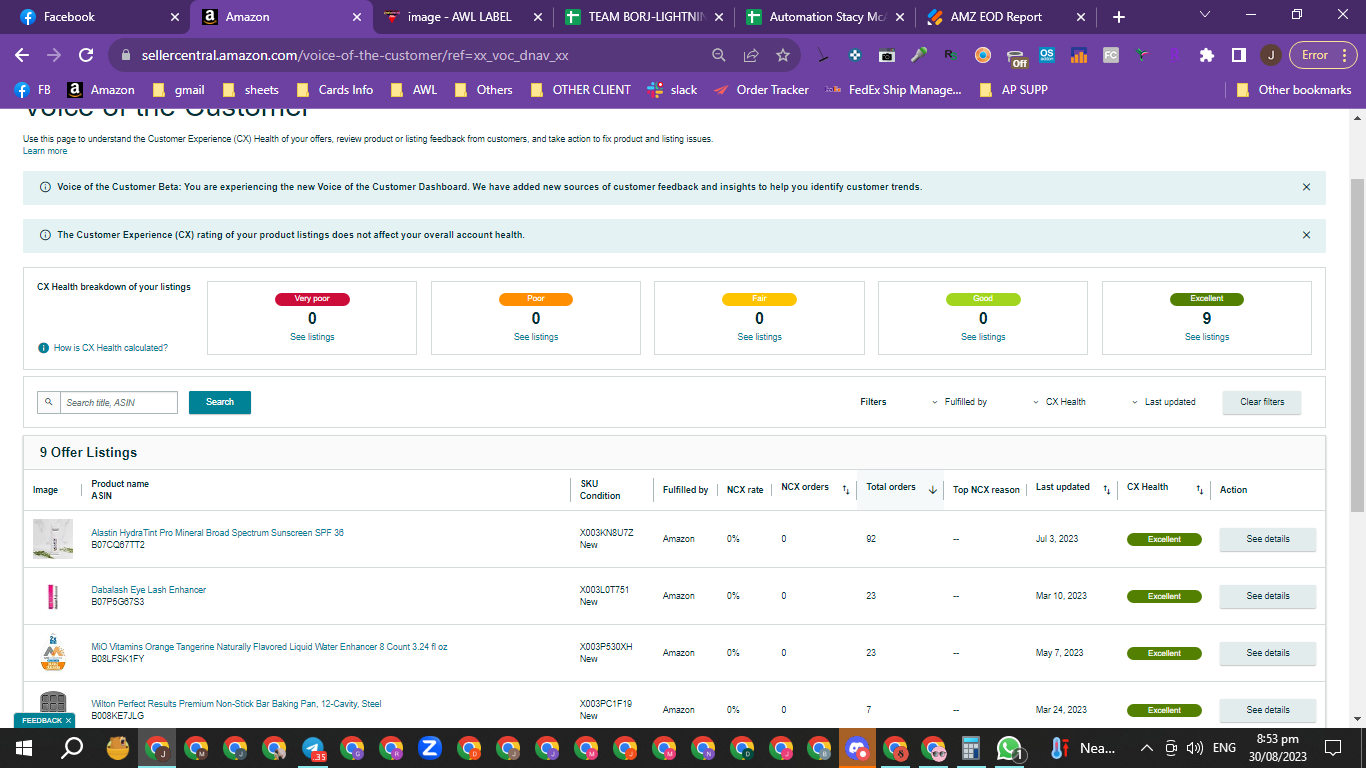See listings under Very poor card
The width and height of the screenshot is (1366, 768).
tap(312, 337)
